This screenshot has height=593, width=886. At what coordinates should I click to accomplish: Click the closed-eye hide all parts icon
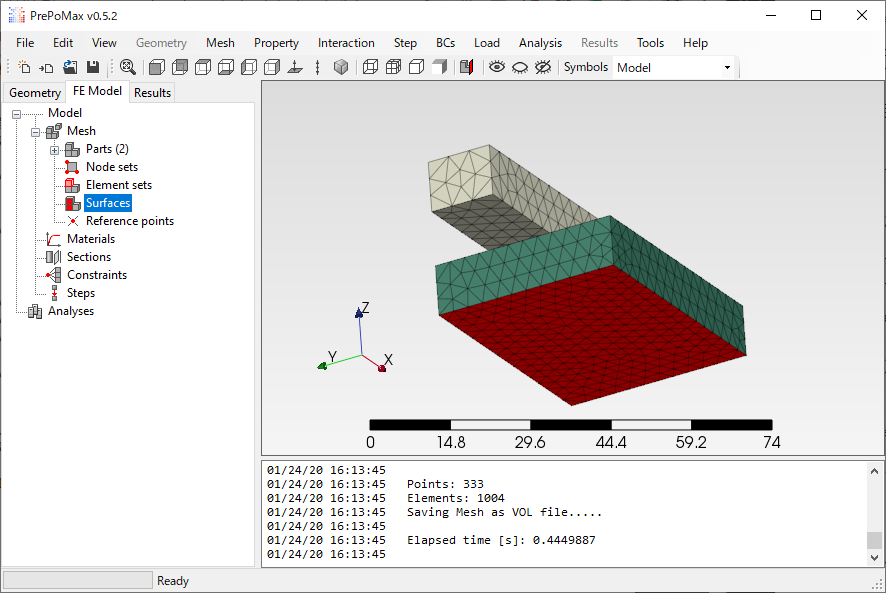click(520, 67)
